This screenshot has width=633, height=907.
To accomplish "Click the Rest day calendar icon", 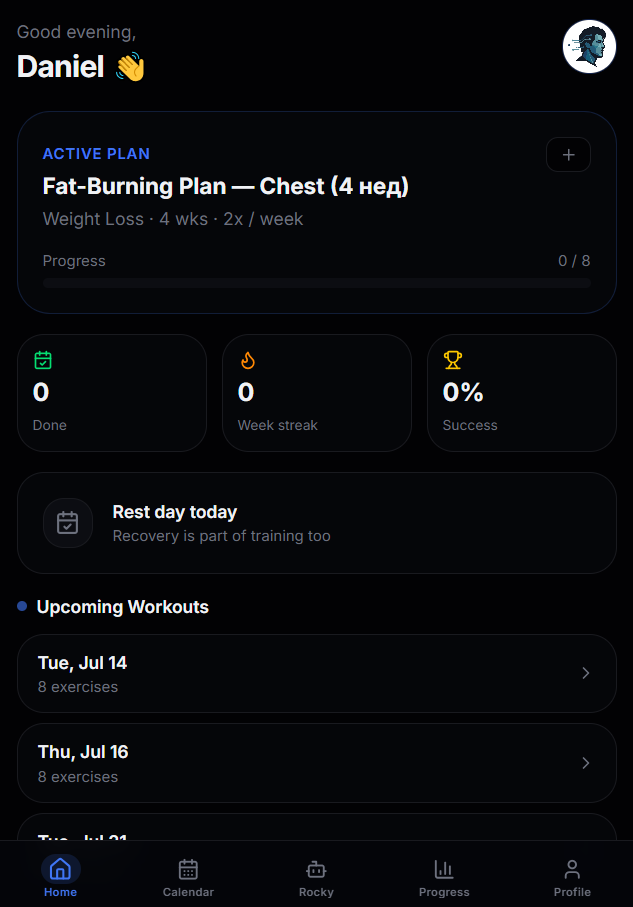I will coord(68,523).
